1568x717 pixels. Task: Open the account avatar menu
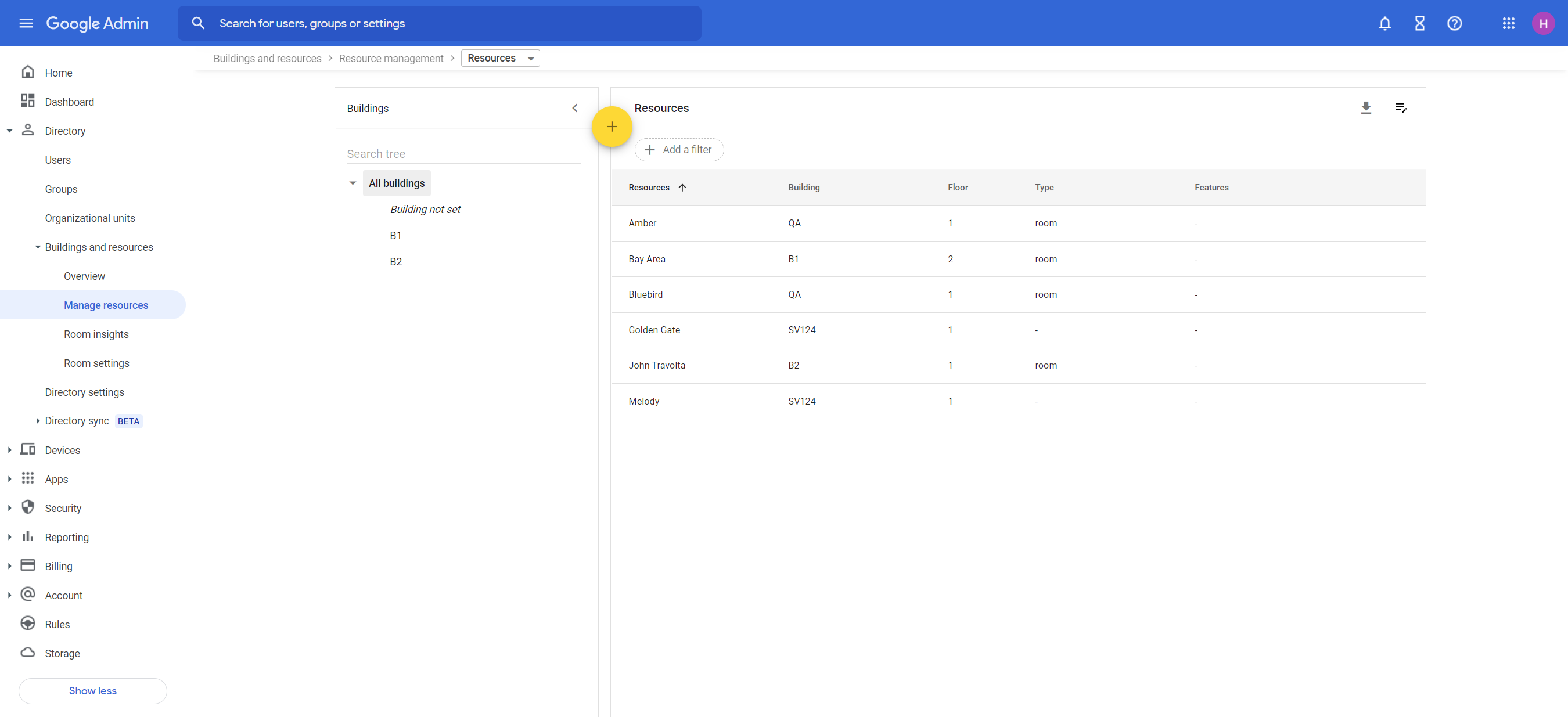click(x=1544, y=23)
